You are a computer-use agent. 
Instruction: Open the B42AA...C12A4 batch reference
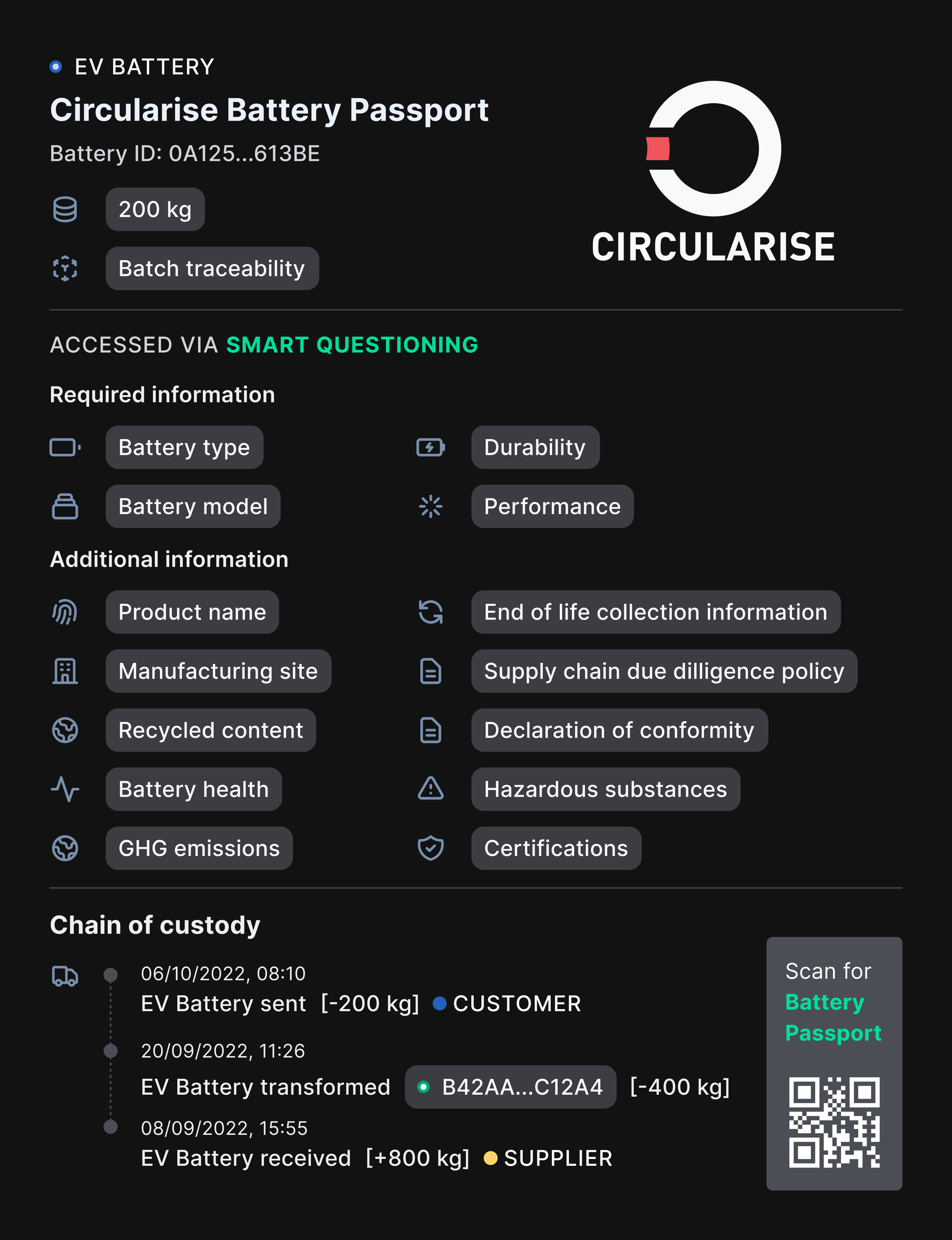(510, 1087)
